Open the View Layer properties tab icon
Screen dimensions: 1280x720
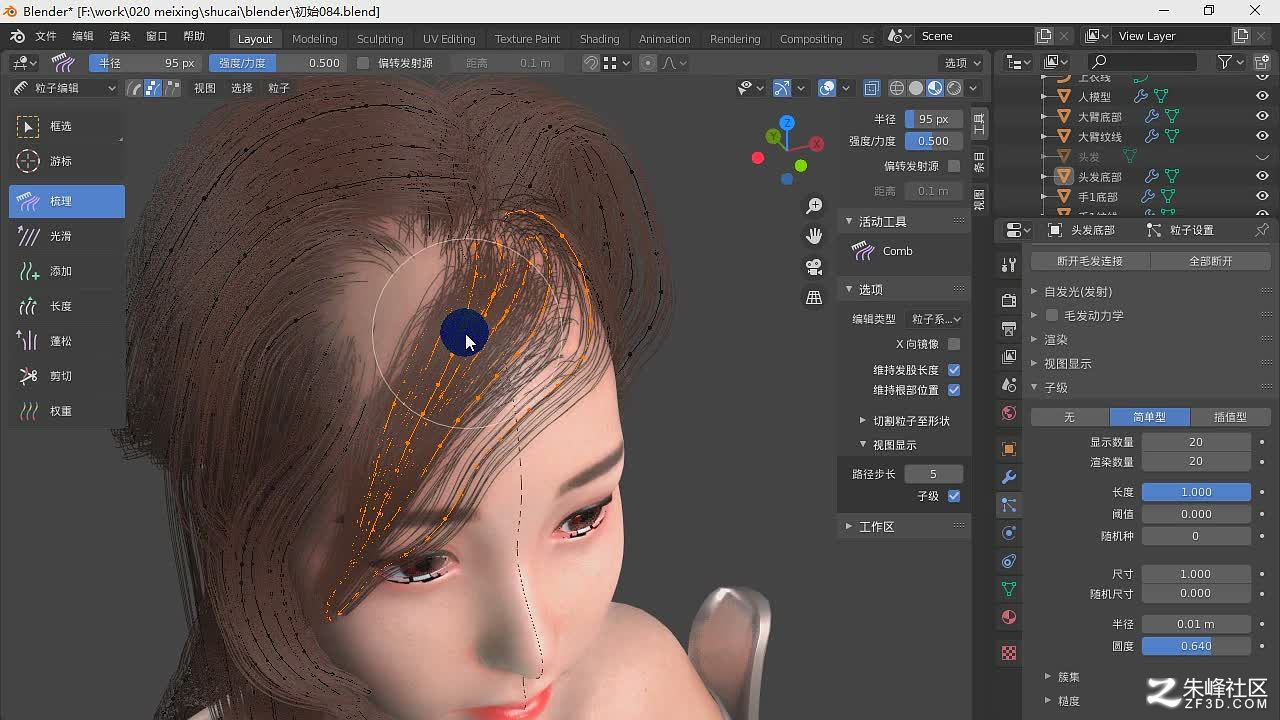tap(1009, 357)
